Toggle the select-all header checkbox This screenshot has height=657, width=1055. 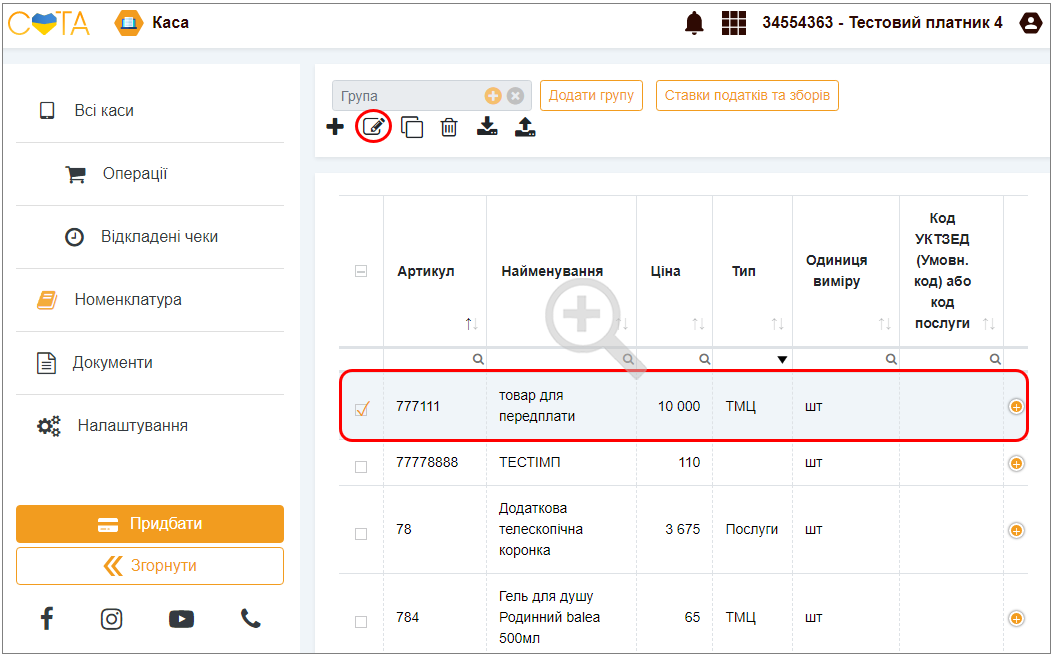tap(361, 271)
